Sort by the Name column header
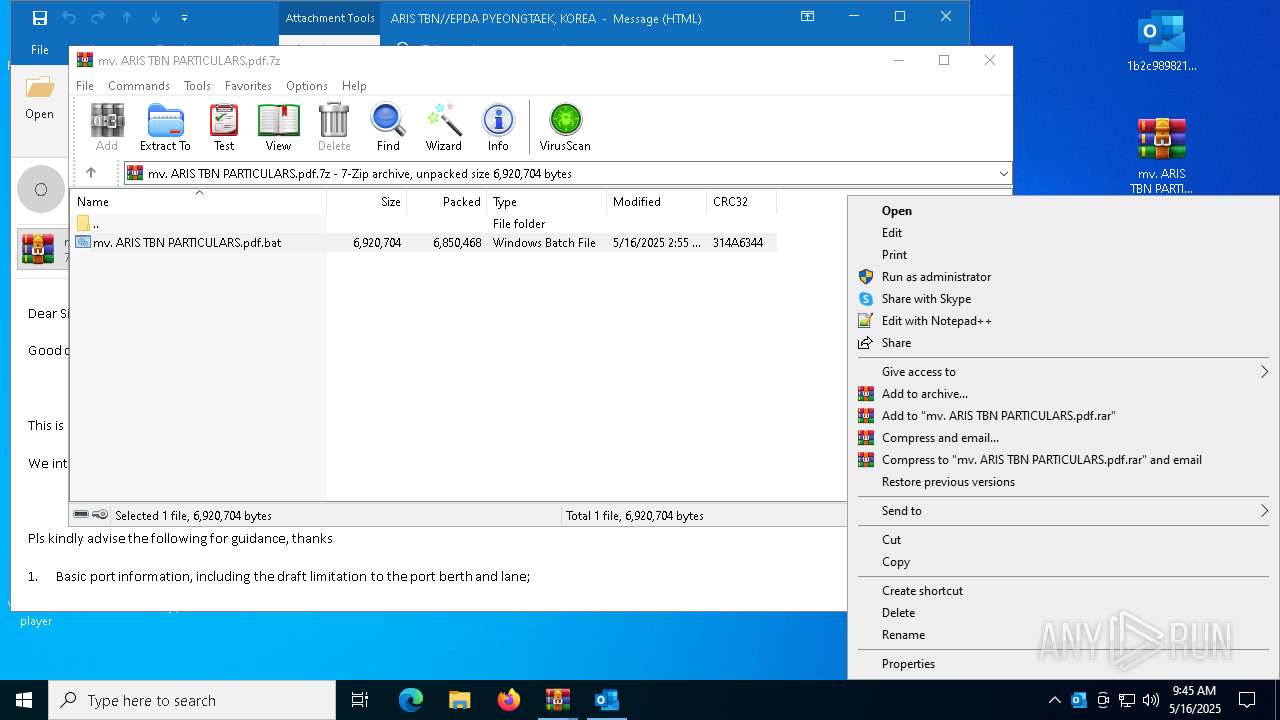The width and height of the screenshot is (1280, 720). click(200, 201)
